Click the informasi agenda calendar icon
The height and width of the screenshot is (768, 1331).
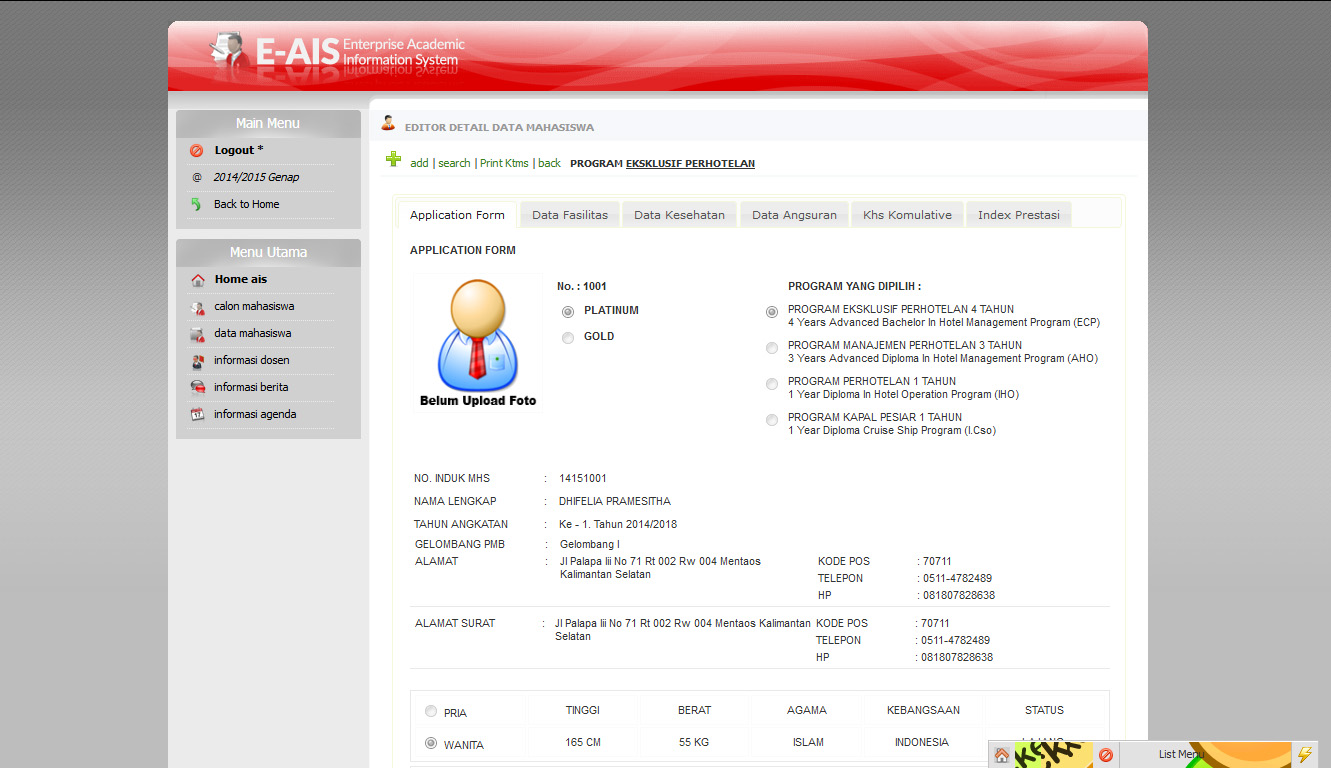coord(198,415)
